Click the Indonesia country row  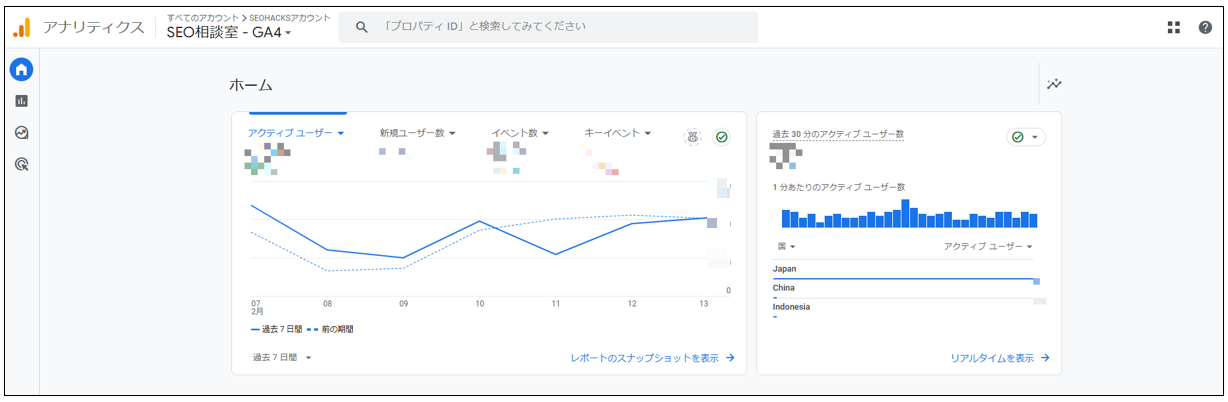(906, 308)
